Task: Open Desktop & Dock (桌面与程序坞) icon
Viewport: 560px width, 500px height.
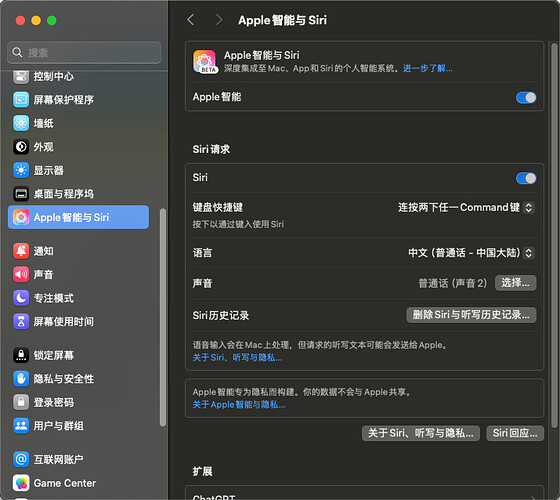Action: click(21, 194)
